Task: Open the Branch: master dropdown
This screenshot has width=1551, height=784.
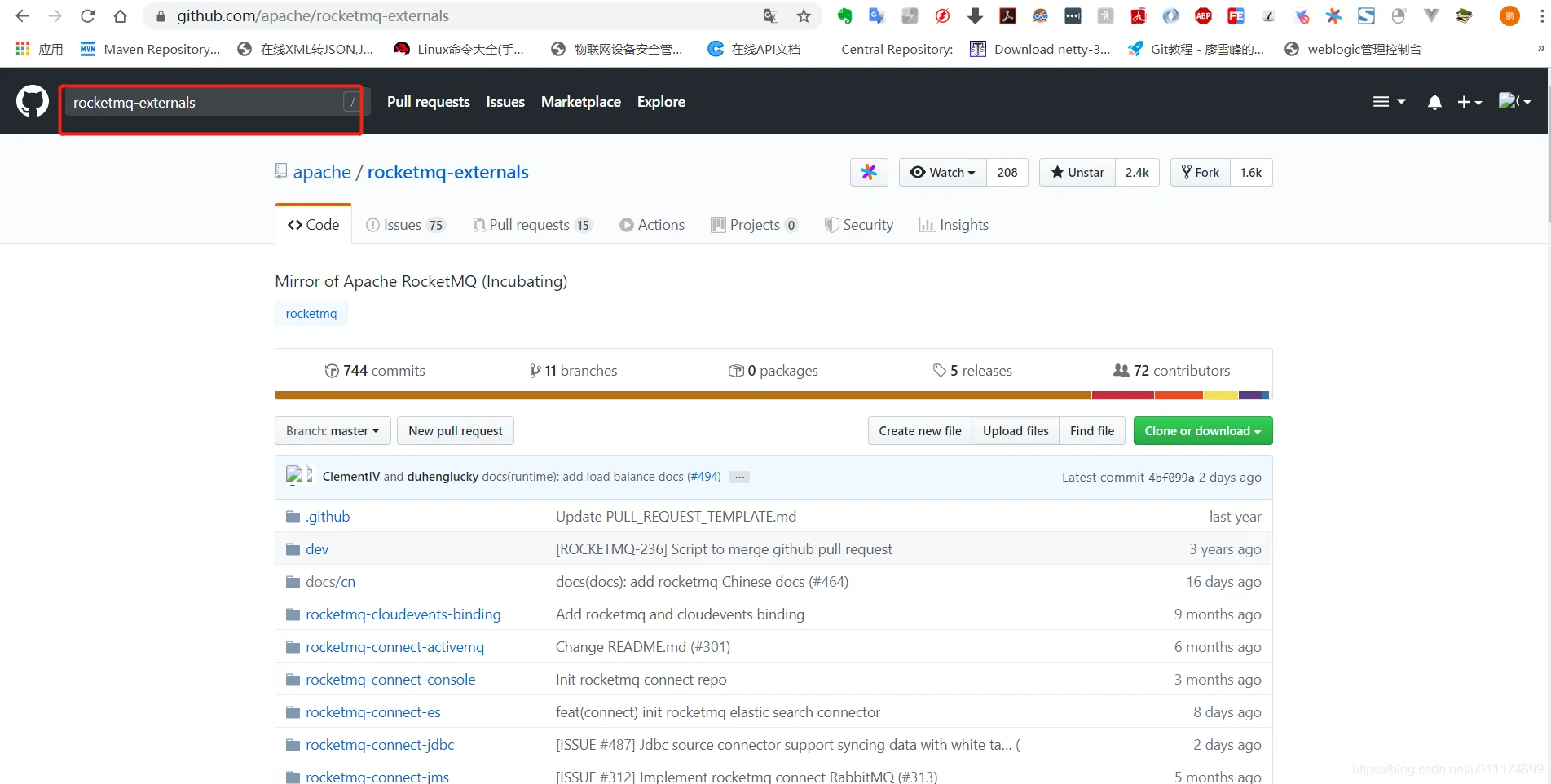Action: [333, 431]
